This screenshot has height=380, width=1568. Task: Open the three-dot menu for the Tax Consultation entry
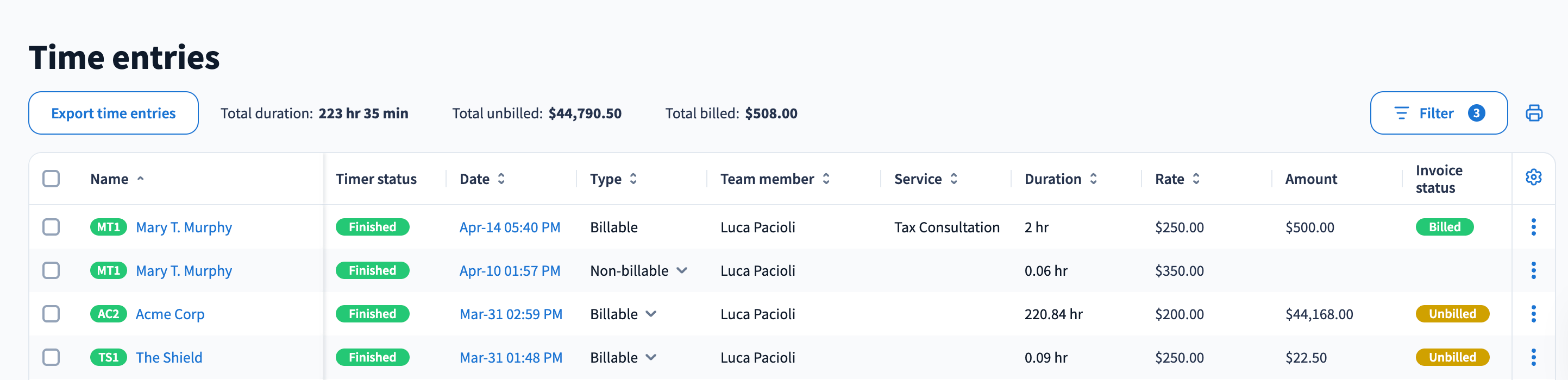tap(1533, 227)
